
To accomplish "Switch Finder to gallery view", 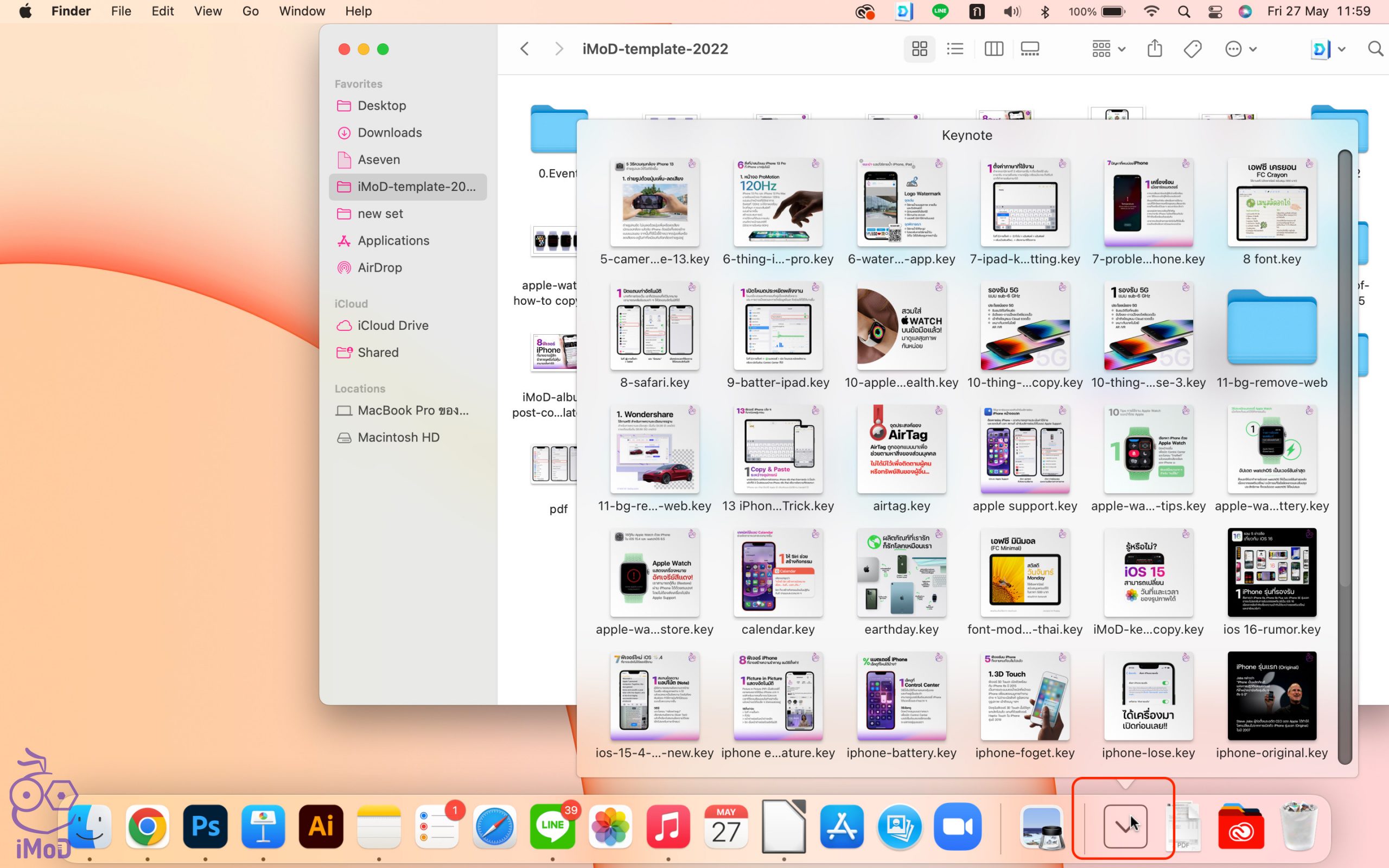I will (x=1030, y=49).
